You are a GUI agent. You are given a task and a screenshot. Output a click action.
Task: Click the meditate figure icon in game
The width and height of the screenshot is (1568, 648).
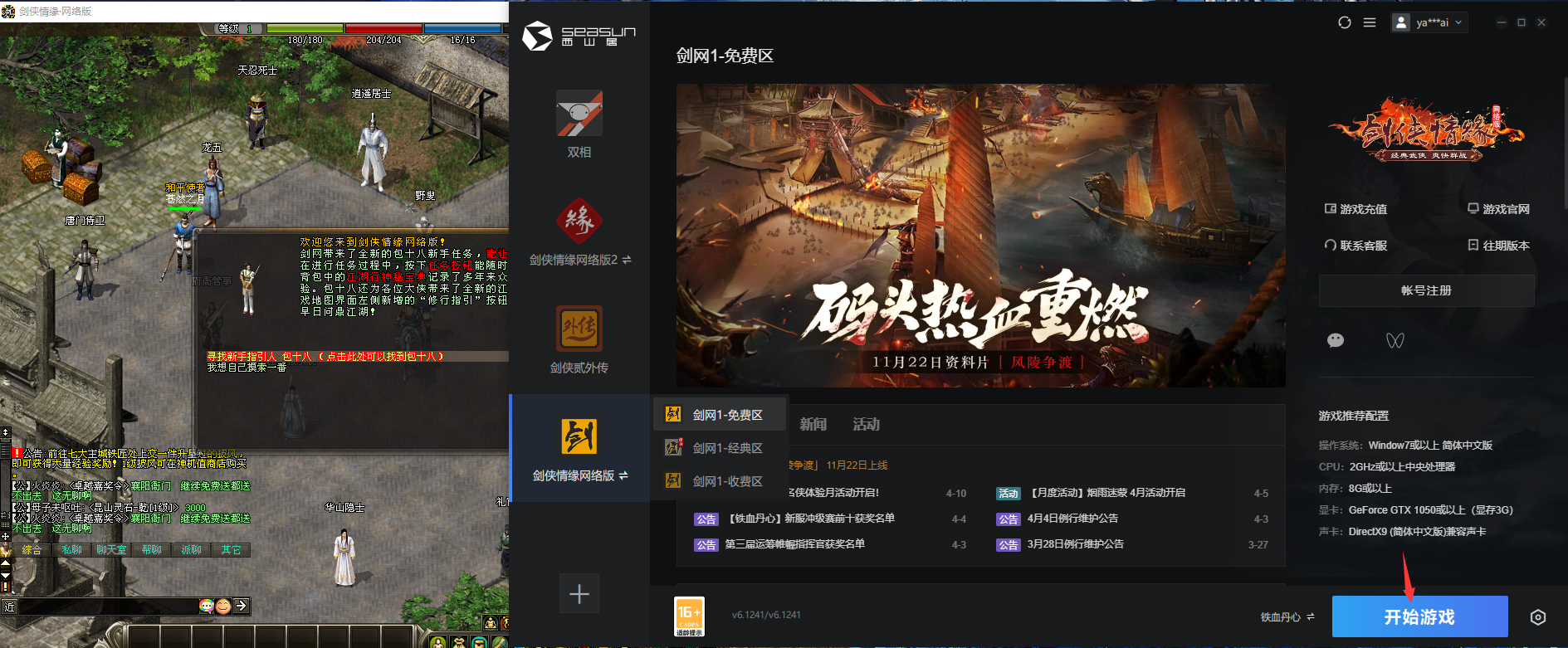(491, 623)
